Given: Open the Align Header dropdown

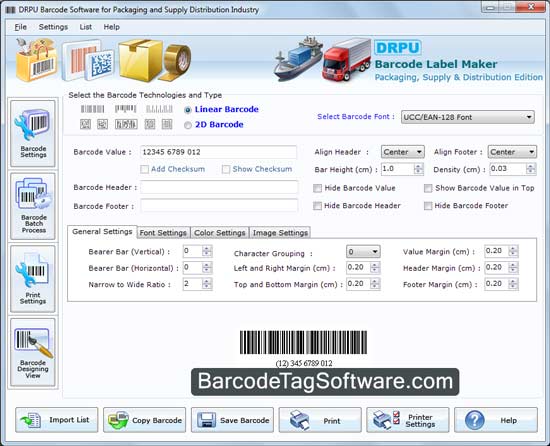Looking at the screenshot, I should (403, 152).
